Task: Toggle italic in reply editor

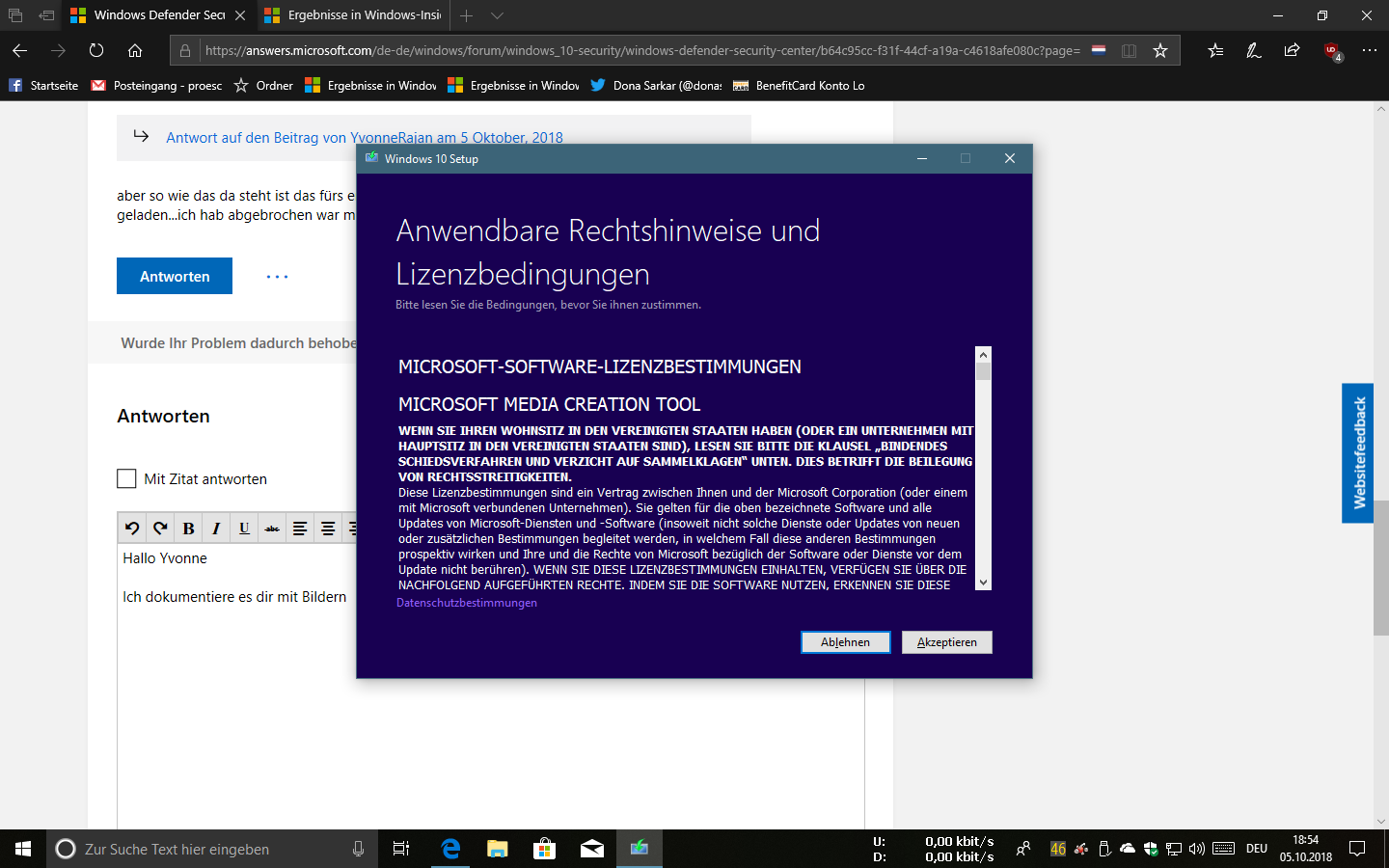Action: point(216,528)
